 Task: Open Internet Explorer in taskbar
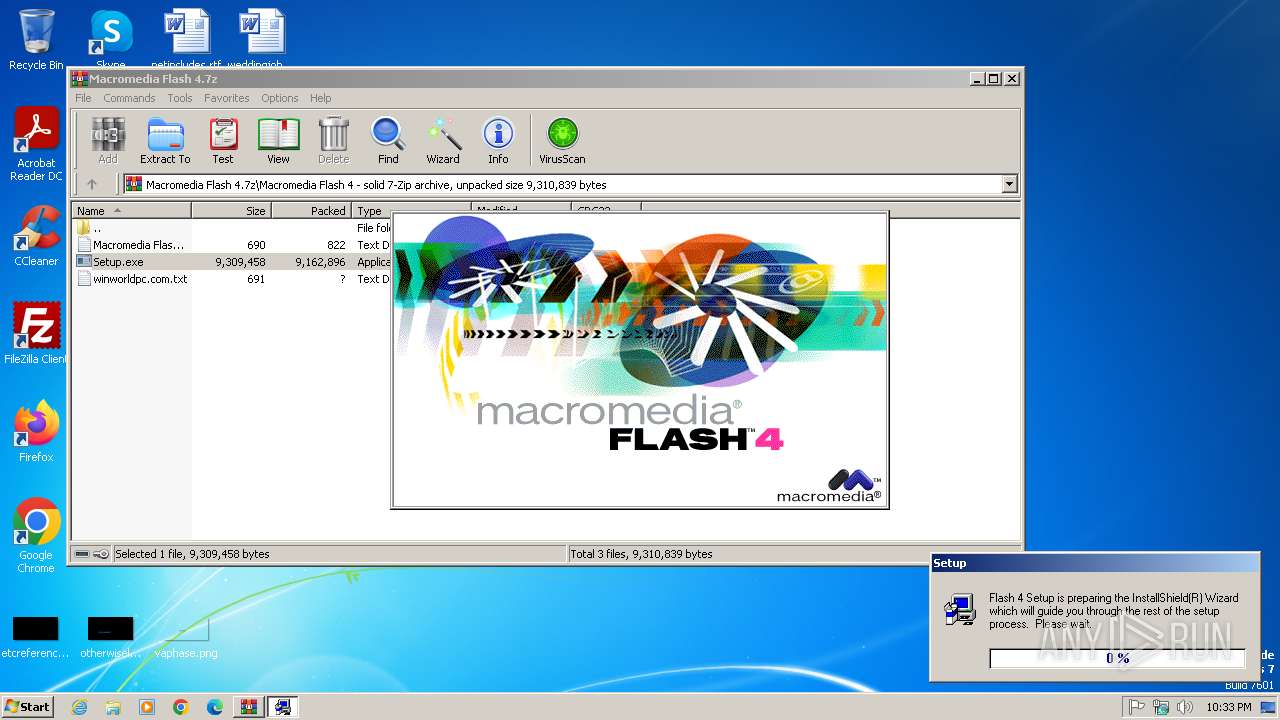79,707
